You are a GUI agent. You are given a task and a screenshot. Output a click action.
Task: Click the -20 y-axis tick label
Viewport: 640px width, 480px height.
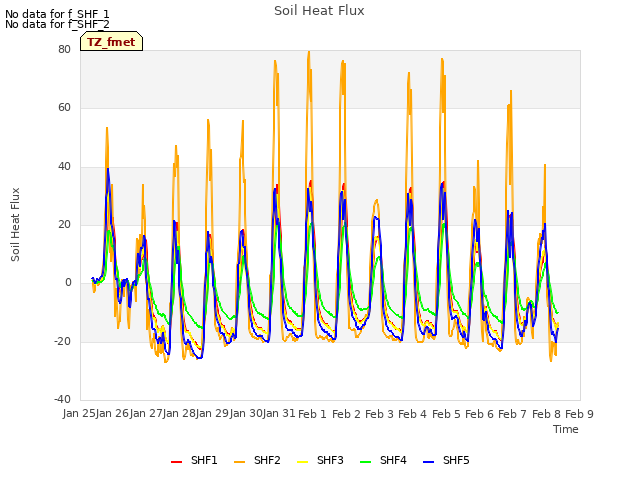click(x=62, y=341)
